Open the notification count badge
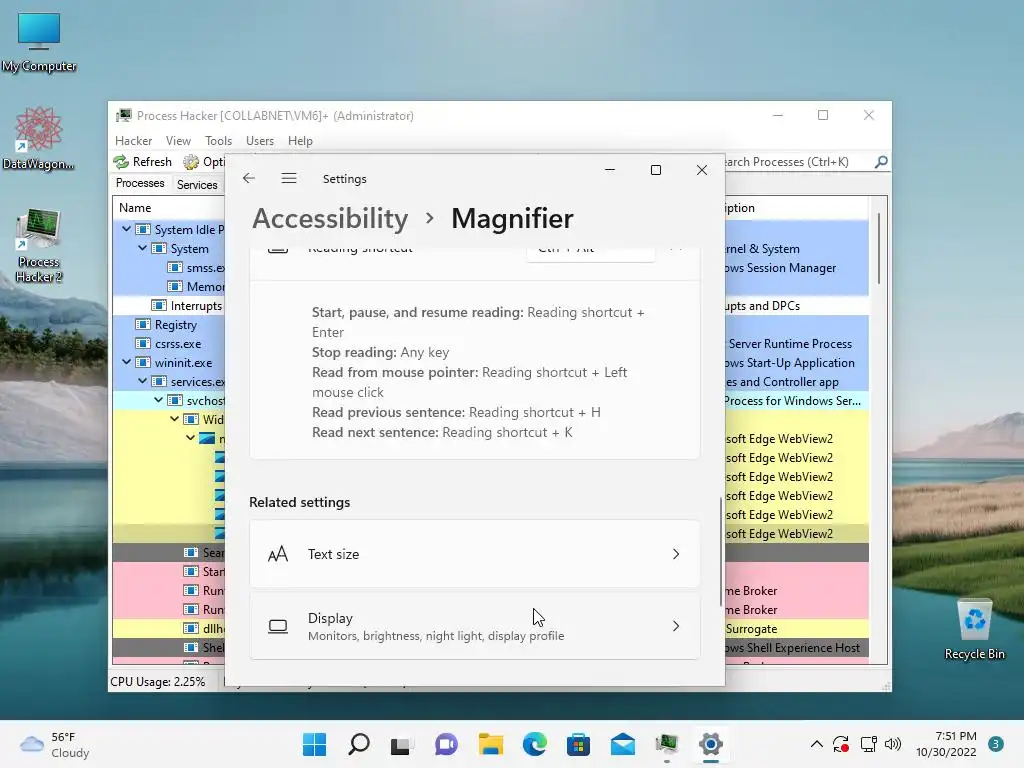The height and width of the screenshot is (768, 1024). [996, 744]
